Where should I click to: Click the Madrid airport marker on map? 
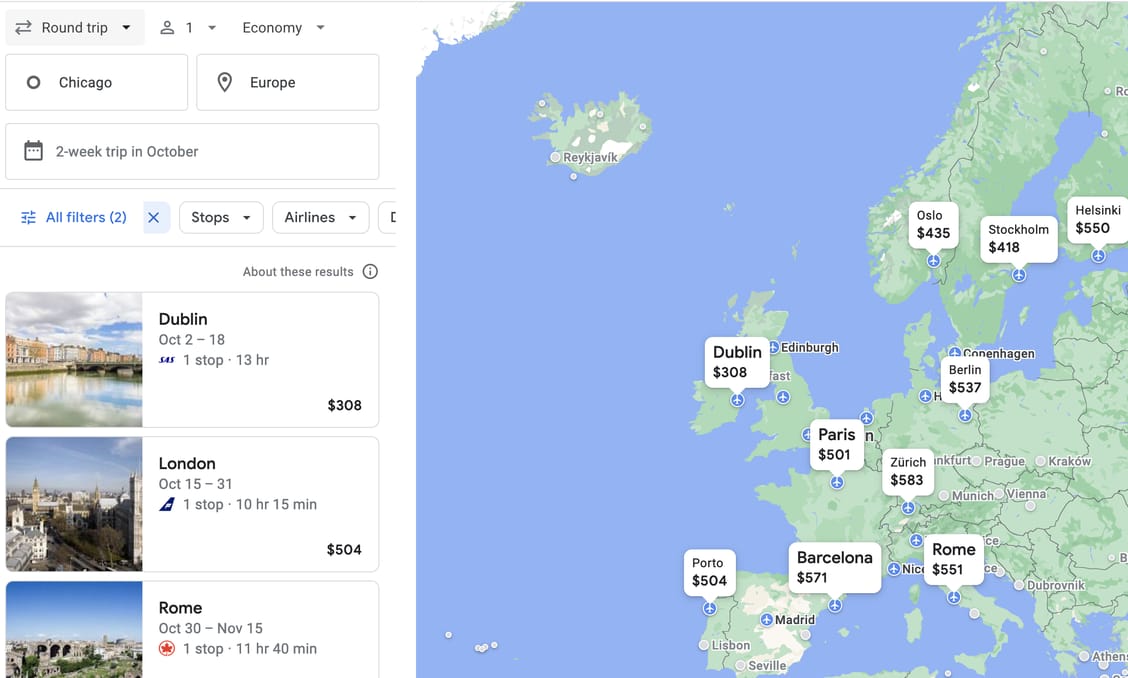tap(766, 620)
